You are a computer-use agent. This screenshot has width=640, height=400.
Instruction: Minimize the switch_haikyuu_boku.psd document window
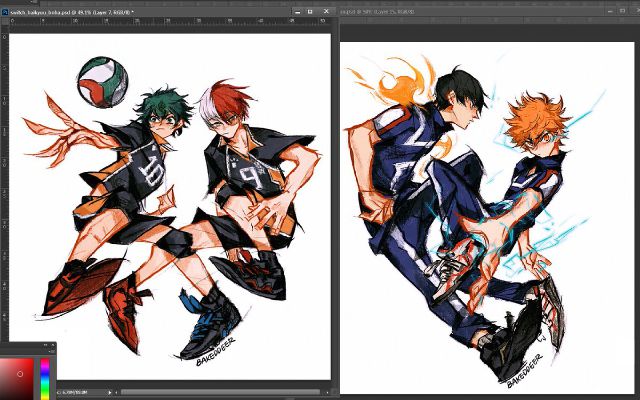(x=298, y=12)
